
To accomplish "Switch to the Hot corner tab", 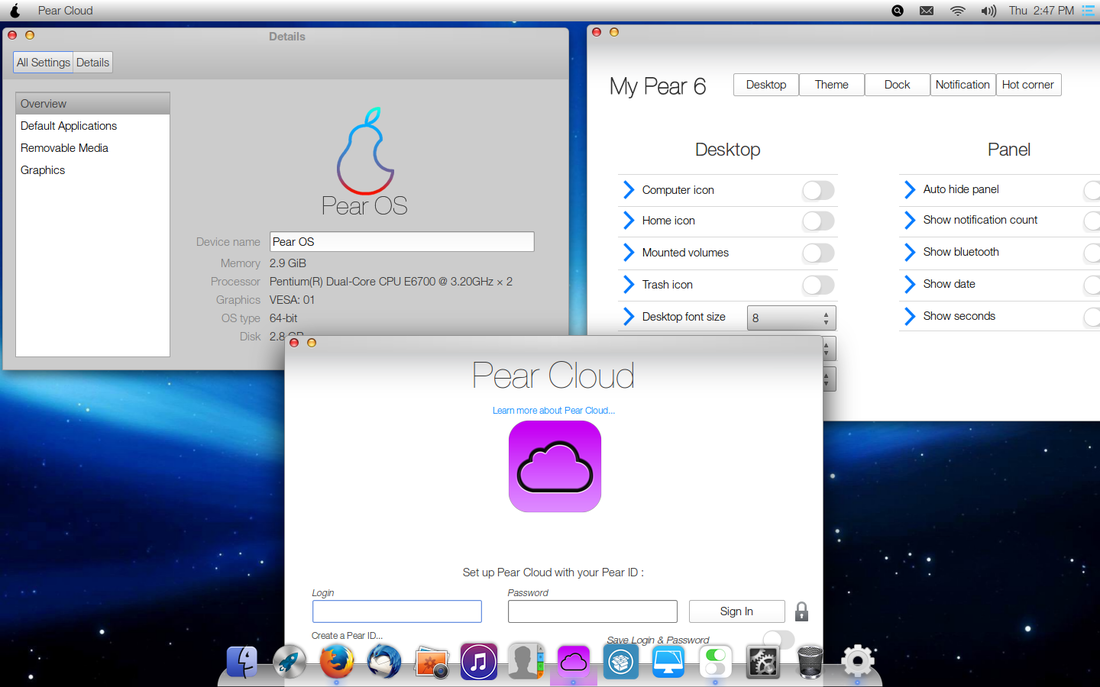I will [1028, 84].
